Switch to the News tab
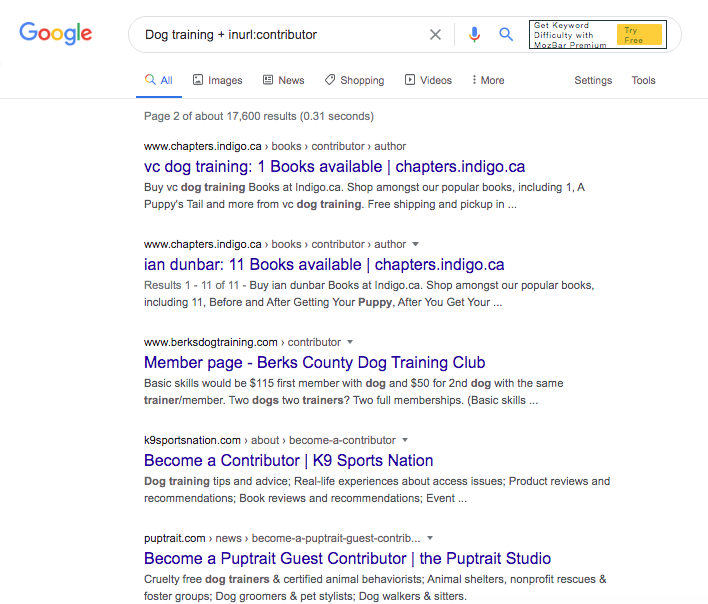The image size is (708, 604). (284, 80)
